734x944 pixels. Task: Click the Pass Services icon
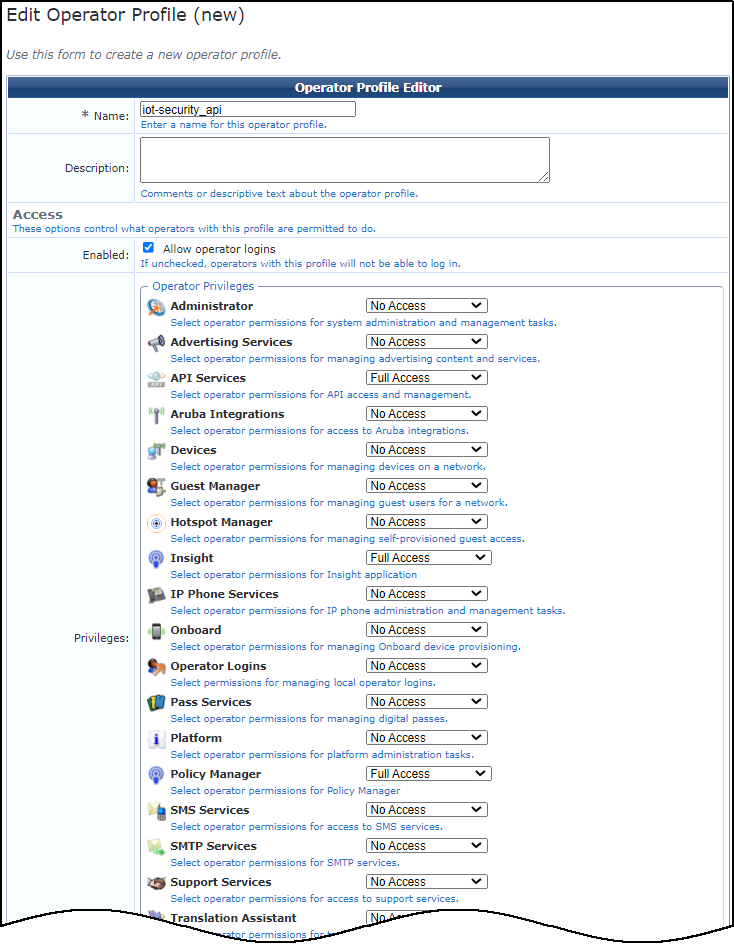click(156, 703)
